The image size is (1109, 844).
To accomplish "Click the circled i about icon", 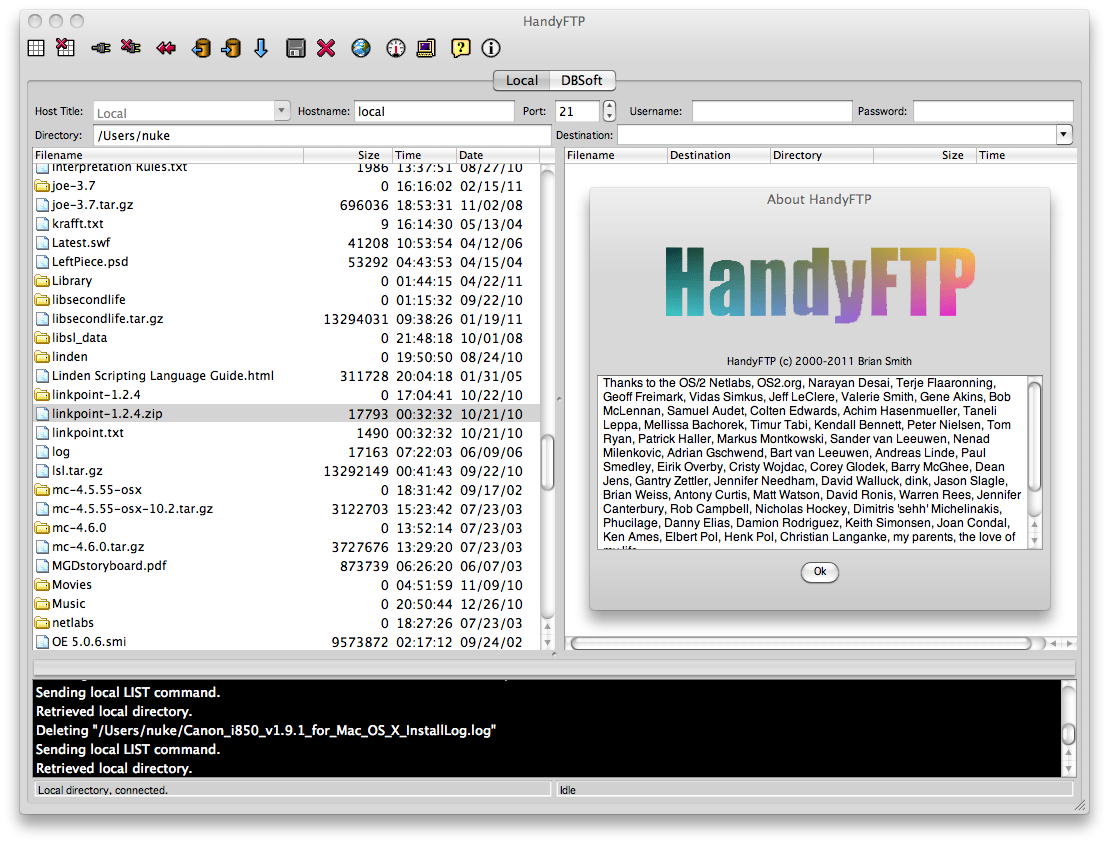I will click(491, 48).
